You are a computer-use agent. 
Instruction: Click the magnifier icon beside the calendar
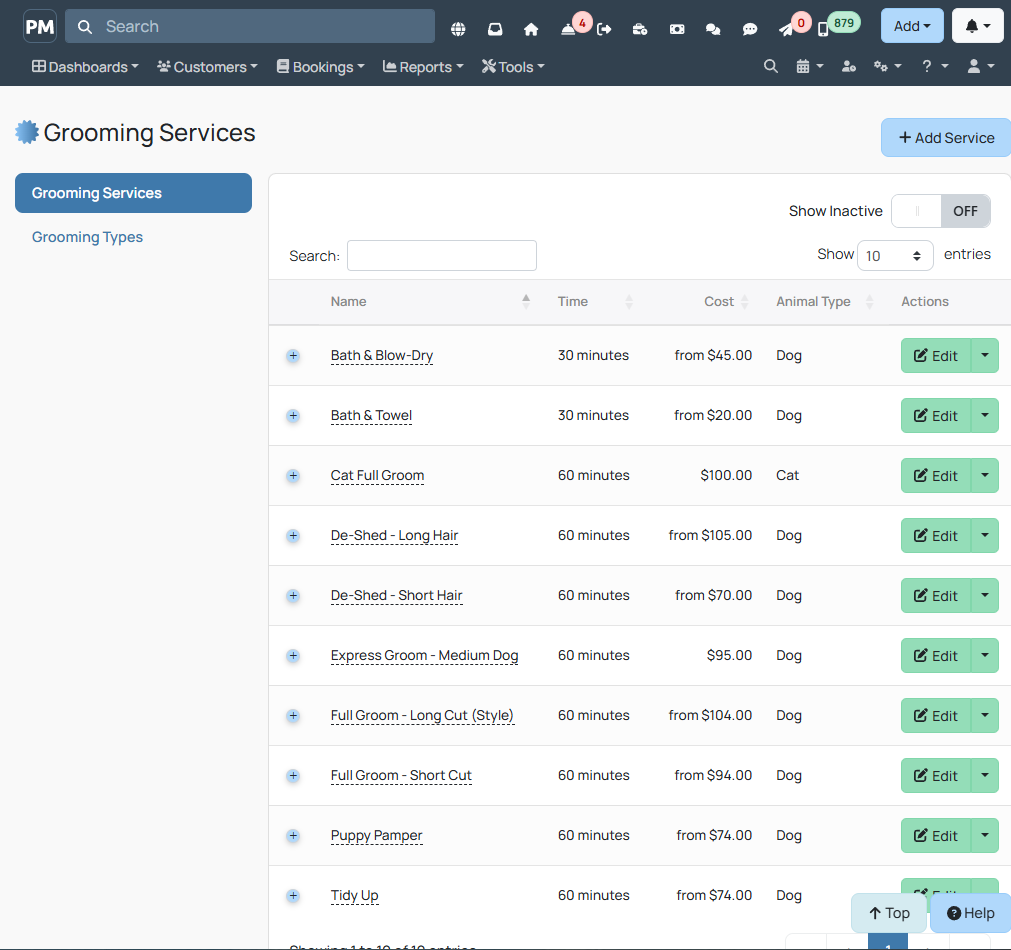click(x=771, y=66)
